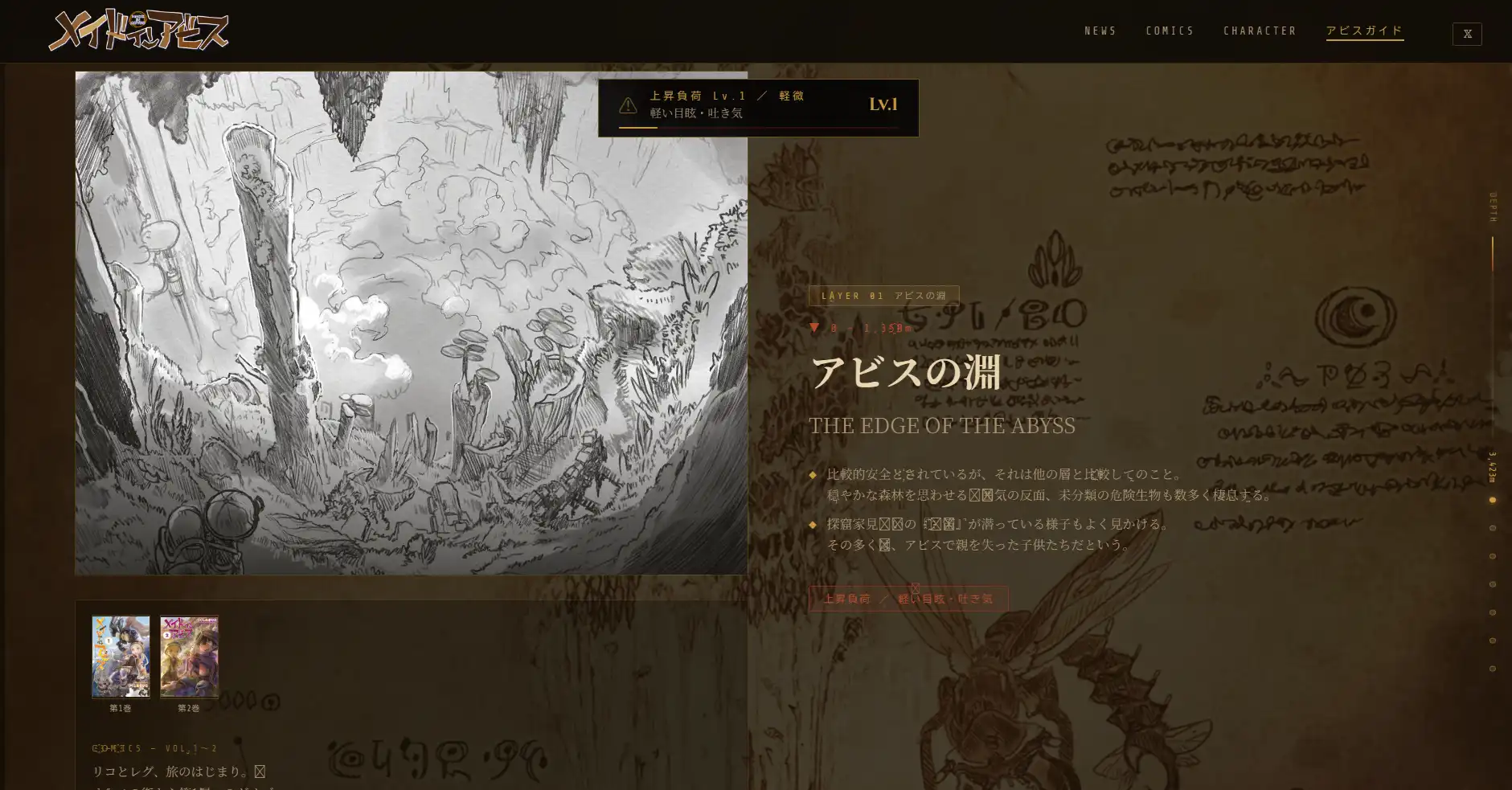Screen dimensions: 1512x790
Task: Click the strain level progress bar
Action: pos(758,127)
